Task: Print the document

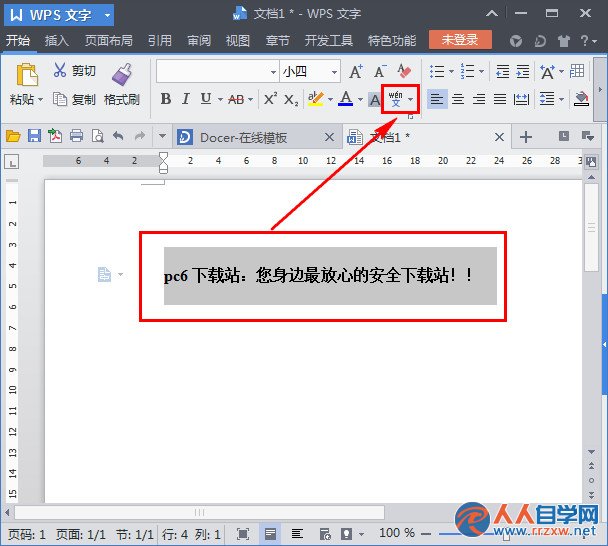Action: click(x=76, y=136)
